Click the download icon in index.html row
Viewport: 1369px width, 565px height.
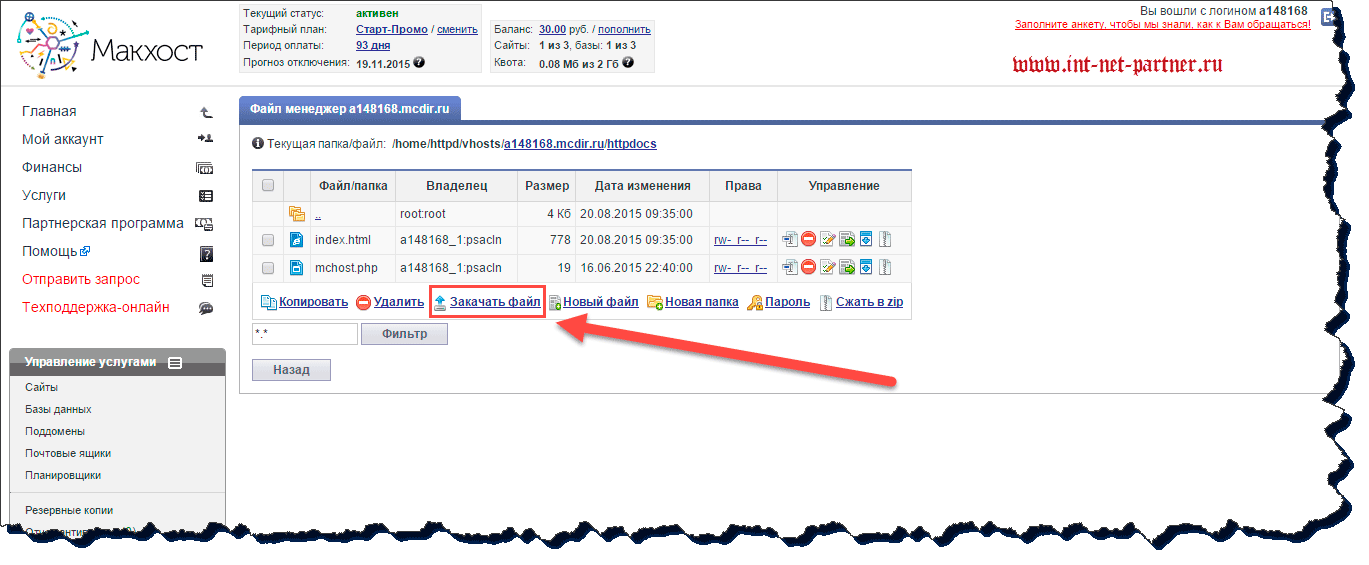(x=866, y=240)
